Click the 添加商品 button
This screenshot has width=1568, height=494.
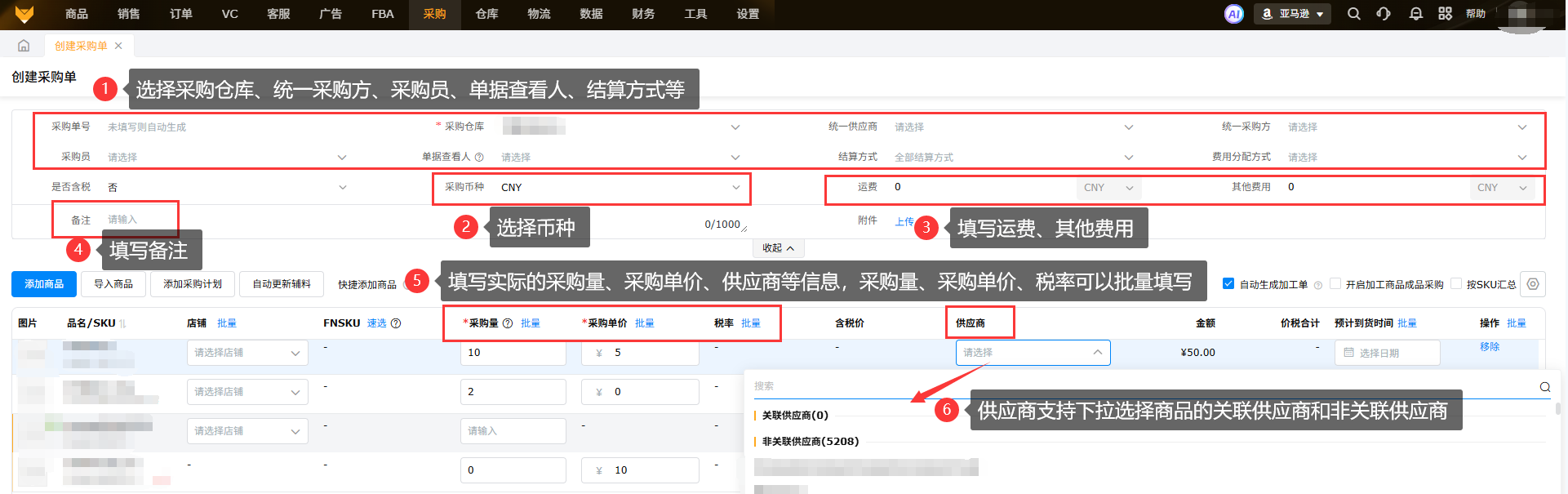[44, 284]
